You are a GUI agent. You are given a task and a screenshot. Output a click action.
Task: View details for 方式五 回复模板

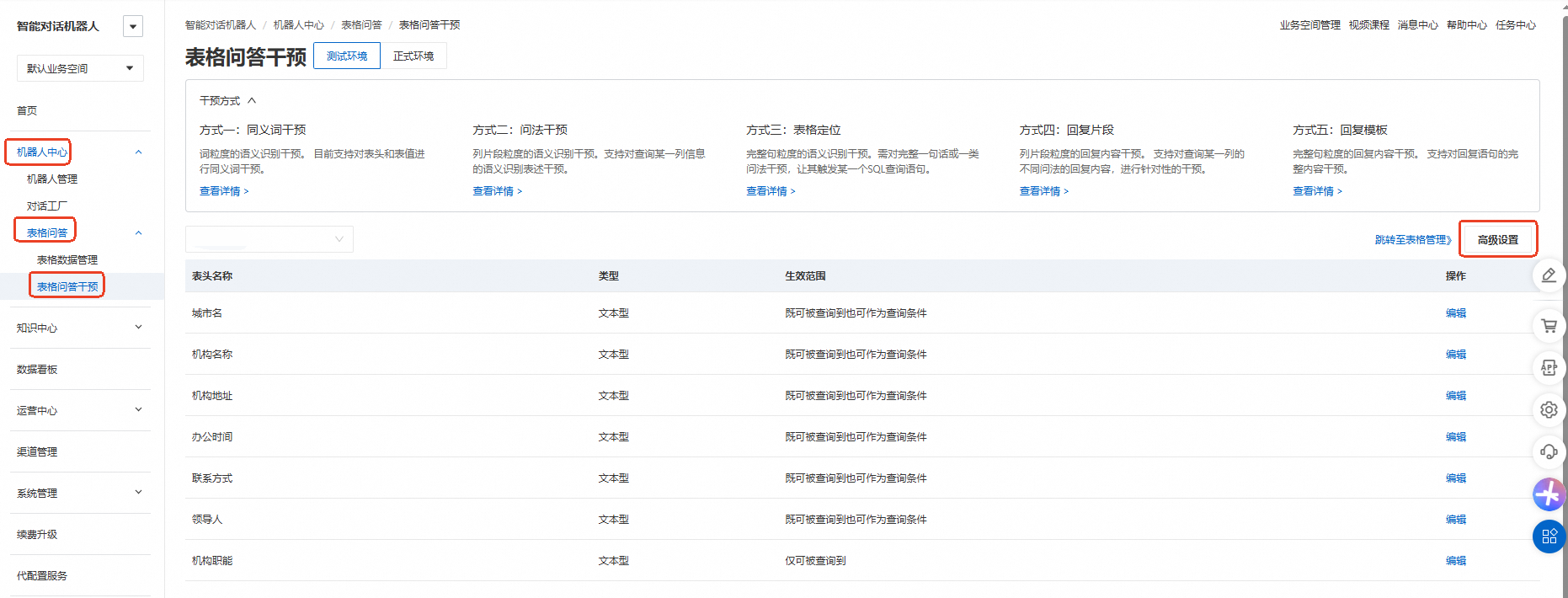[1318, 191]
